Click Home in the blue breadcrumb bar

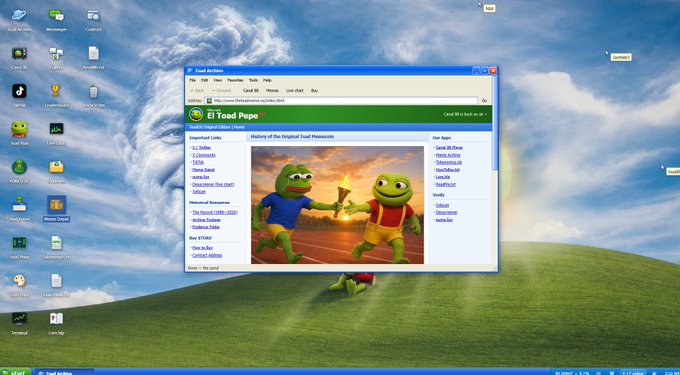click(239, 127)
